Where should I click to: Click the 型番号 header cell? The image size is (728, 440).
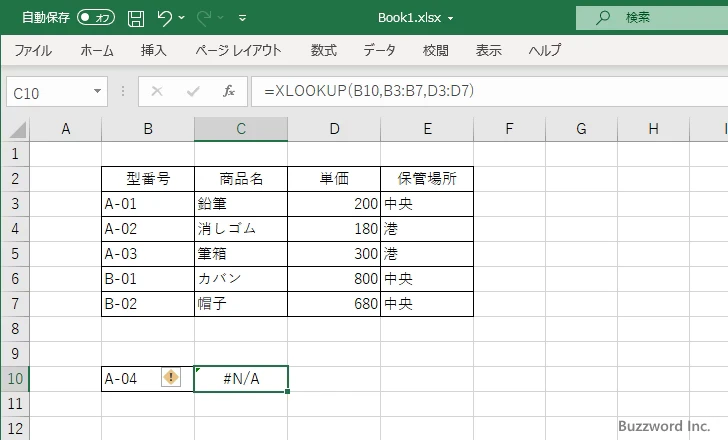pyautogui.click(x=148, y=179)
